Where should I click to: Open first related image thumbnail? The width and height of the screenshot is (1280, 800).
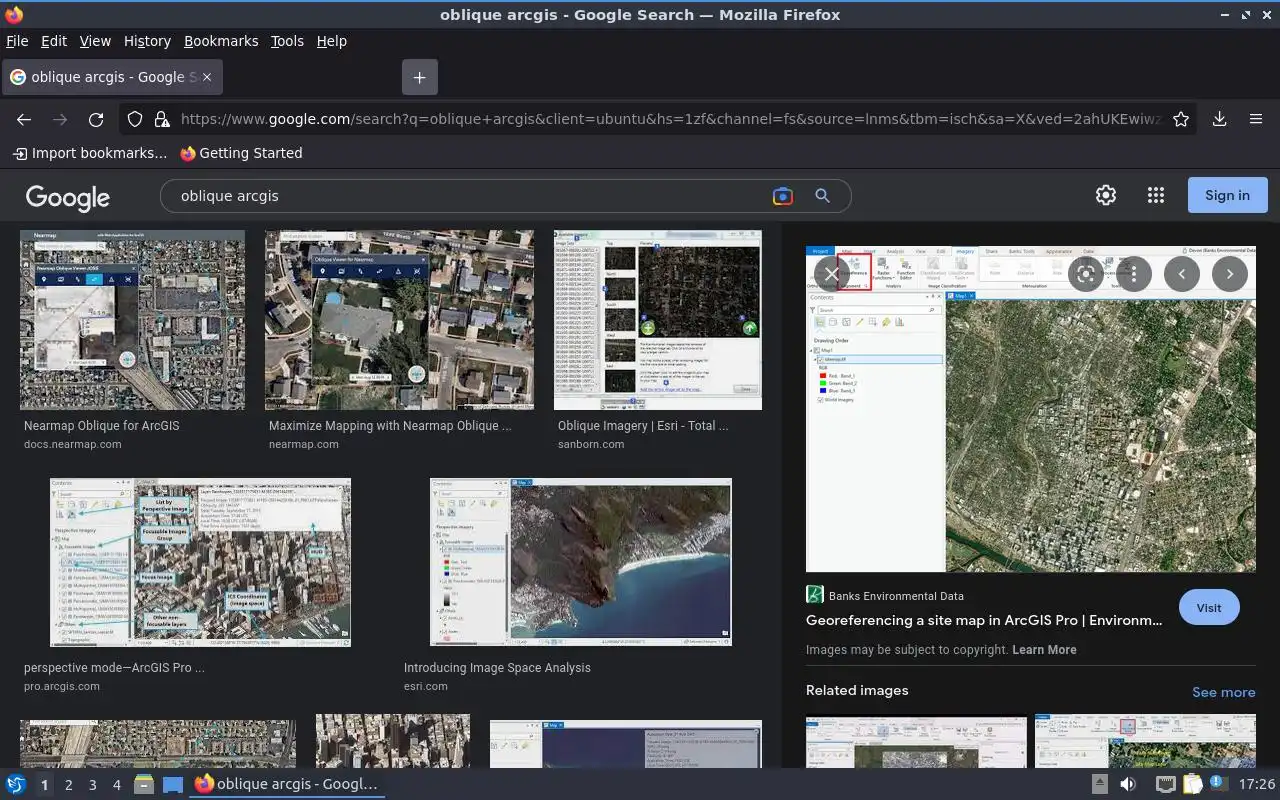[916, 742]
